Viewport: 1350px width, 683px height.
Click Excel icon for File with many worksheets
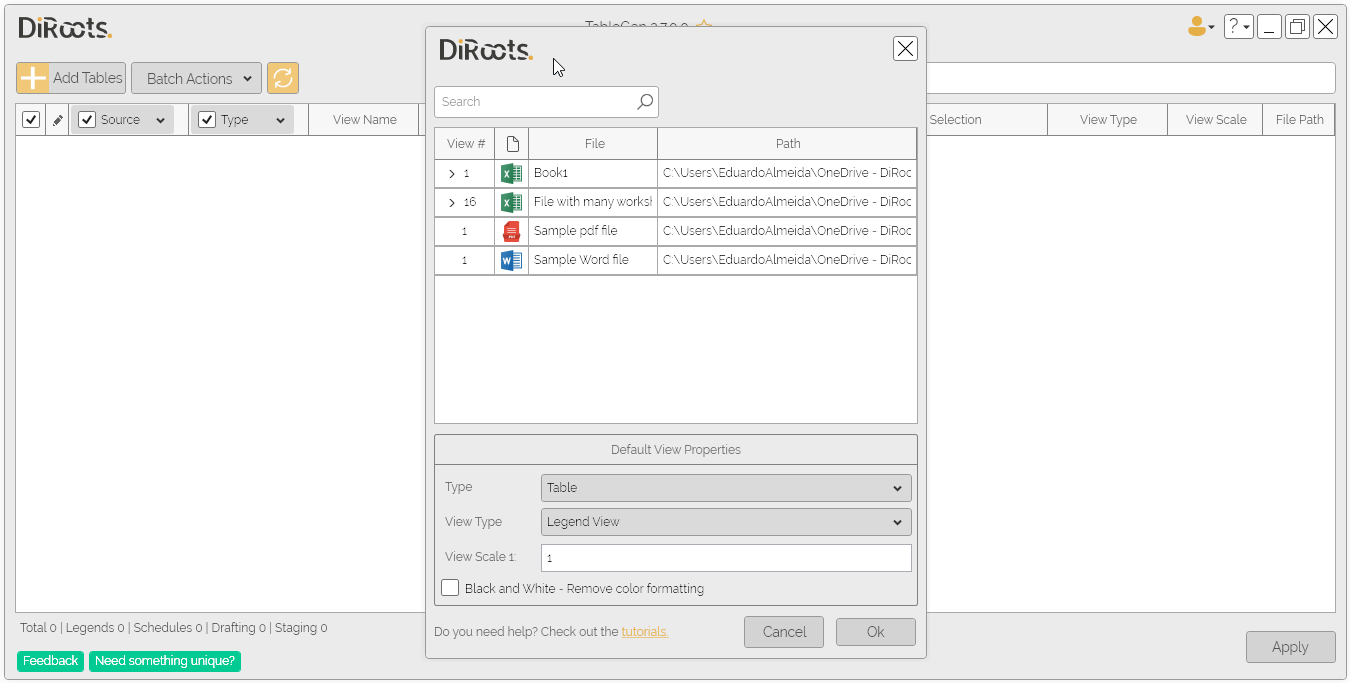[511, 202]
